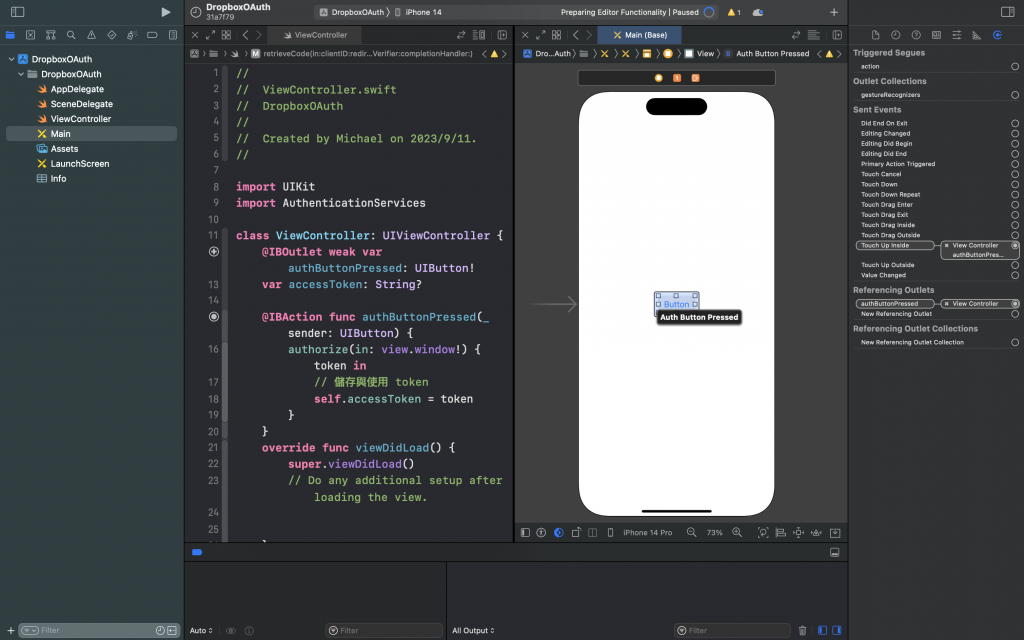Screen dimensions: 1024x640
Task: Click Auth Button Pressed jump bar item
Action: 767,54
